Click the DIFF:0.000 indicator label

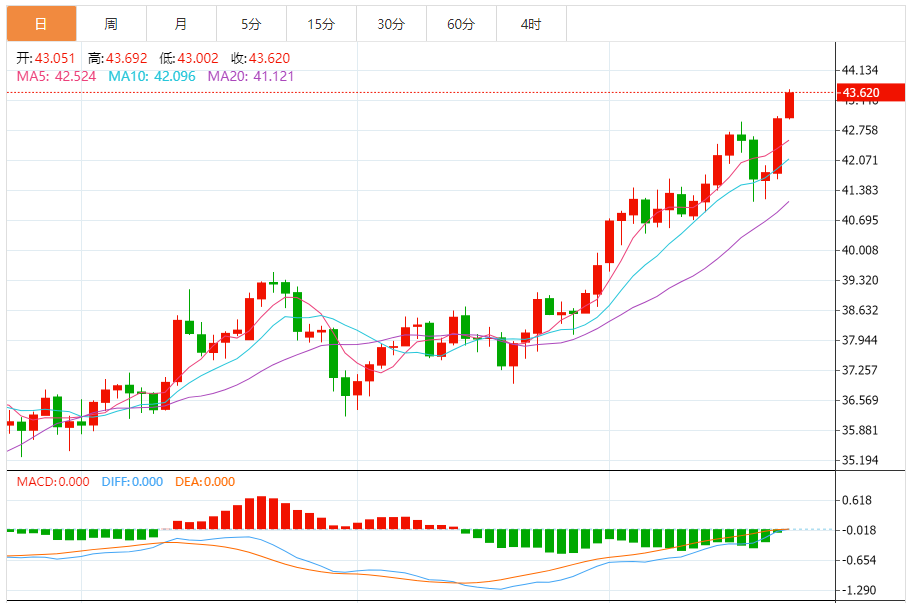click(x=132, y=482)
